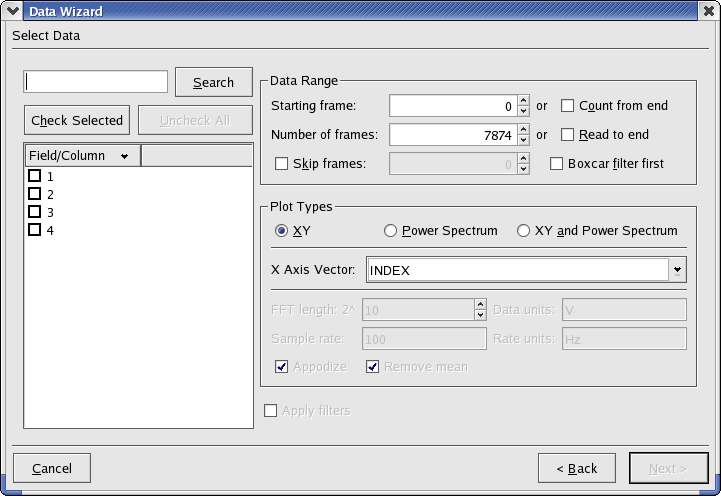Click the Rate units field
The image size is (721, 496).
(x=624, y=339)
